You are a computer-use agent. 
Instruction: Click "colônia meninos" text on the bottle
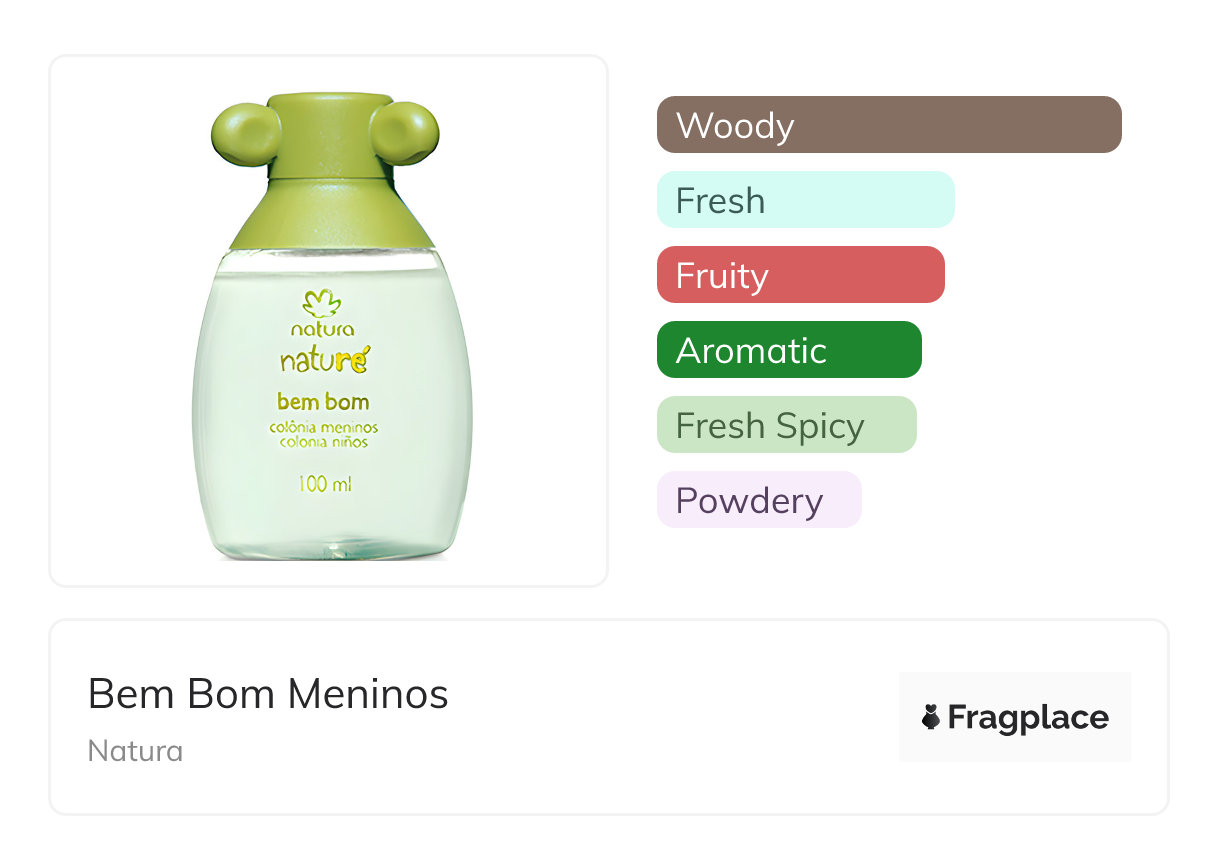(x=323, y=427)
